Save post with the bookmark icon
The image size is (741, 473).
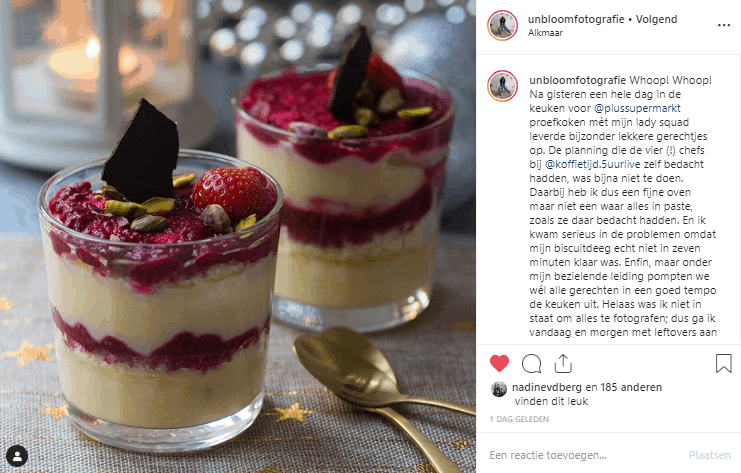724,363
